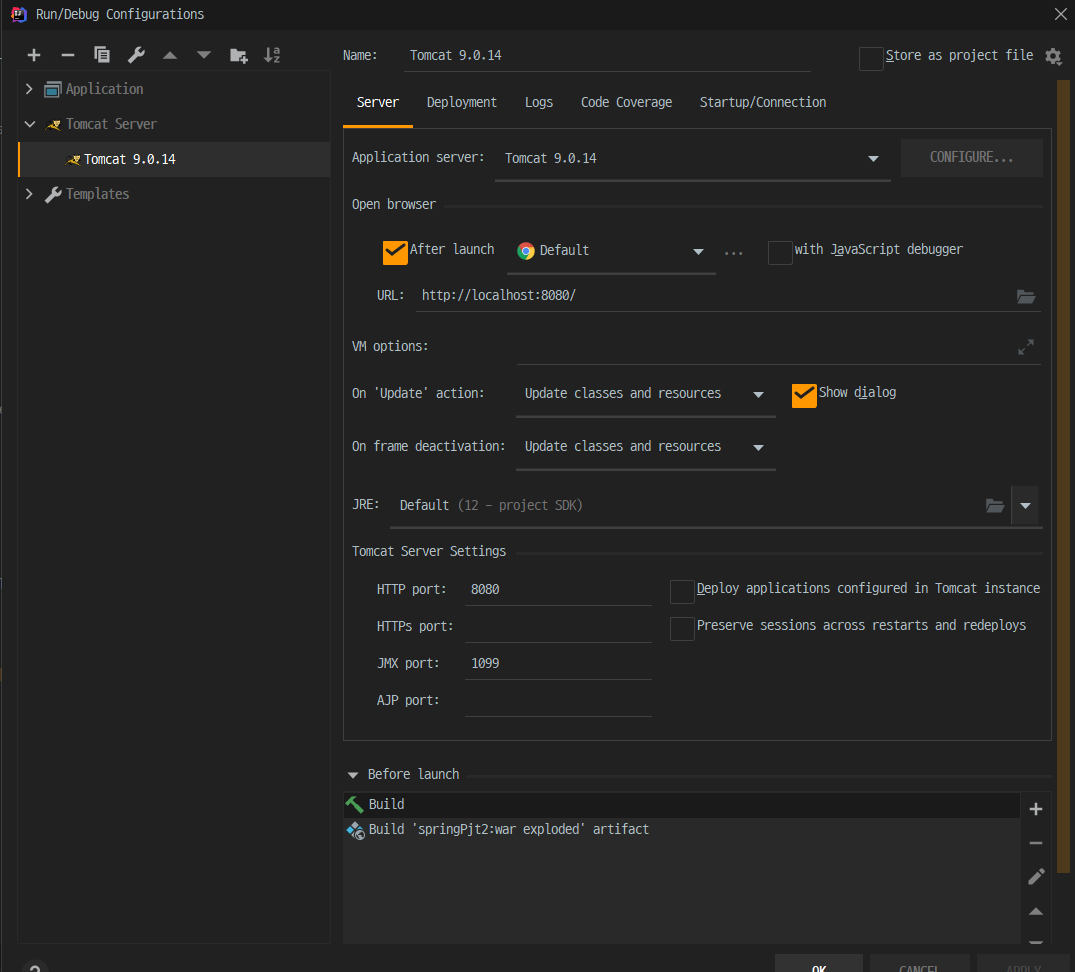Edit selected Before launch task with pencil
1075x972 pixels.
coord(1036,877)
